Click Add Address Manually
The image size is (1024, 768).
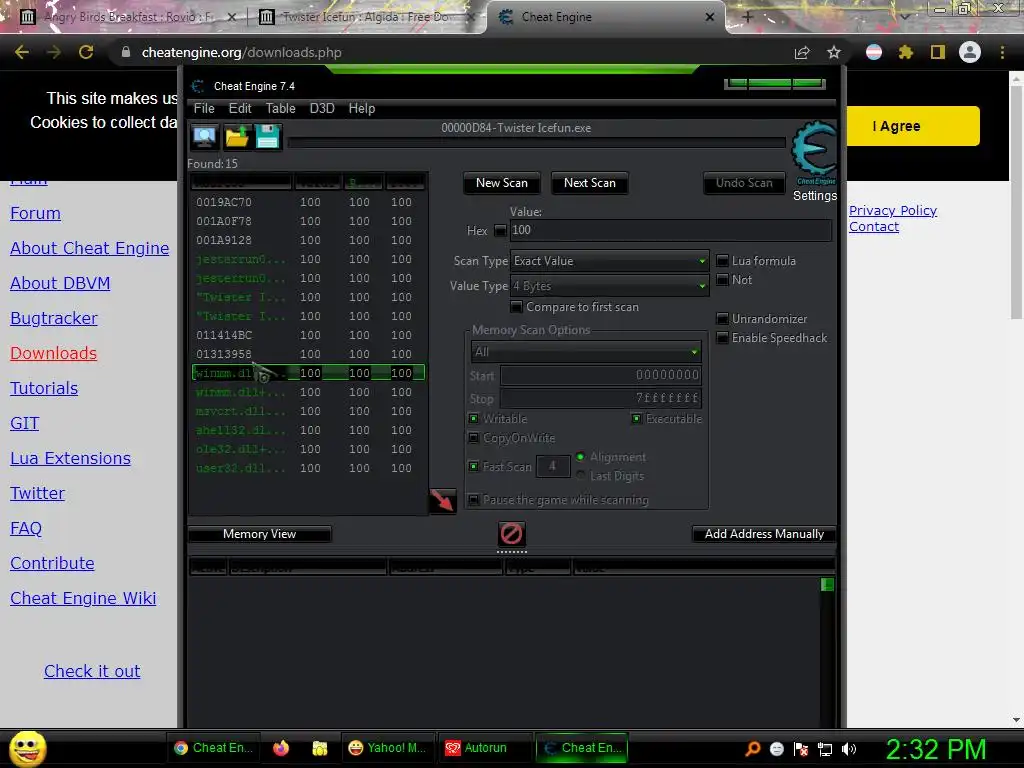[764, 534]
